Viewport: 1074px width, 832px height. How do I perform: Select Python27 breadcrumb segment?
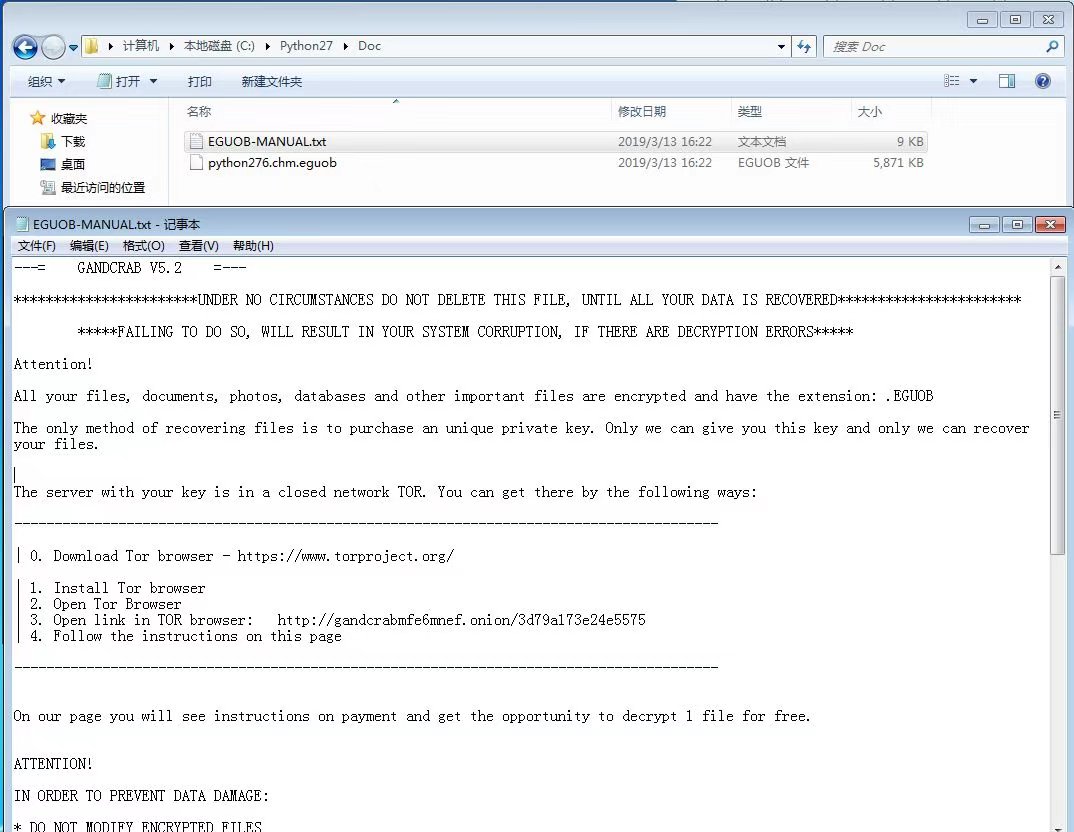click(x=306, y=46)
